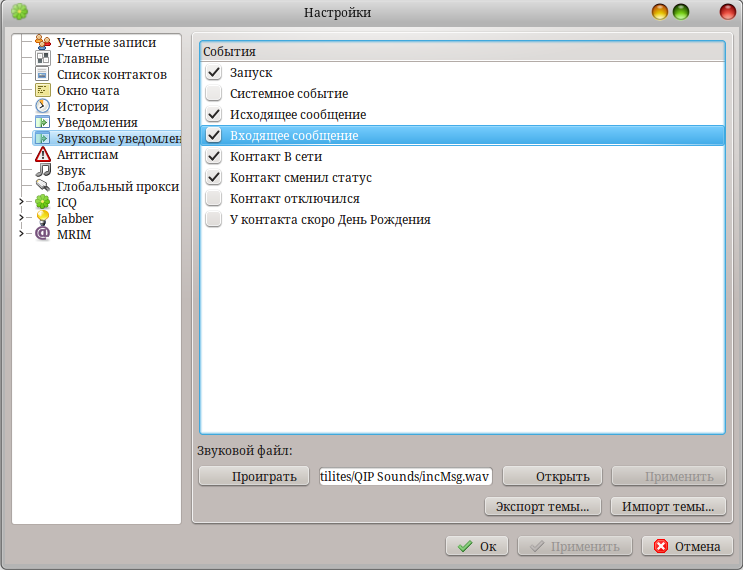Click Экспорт темы button

[x=543, y=507]
